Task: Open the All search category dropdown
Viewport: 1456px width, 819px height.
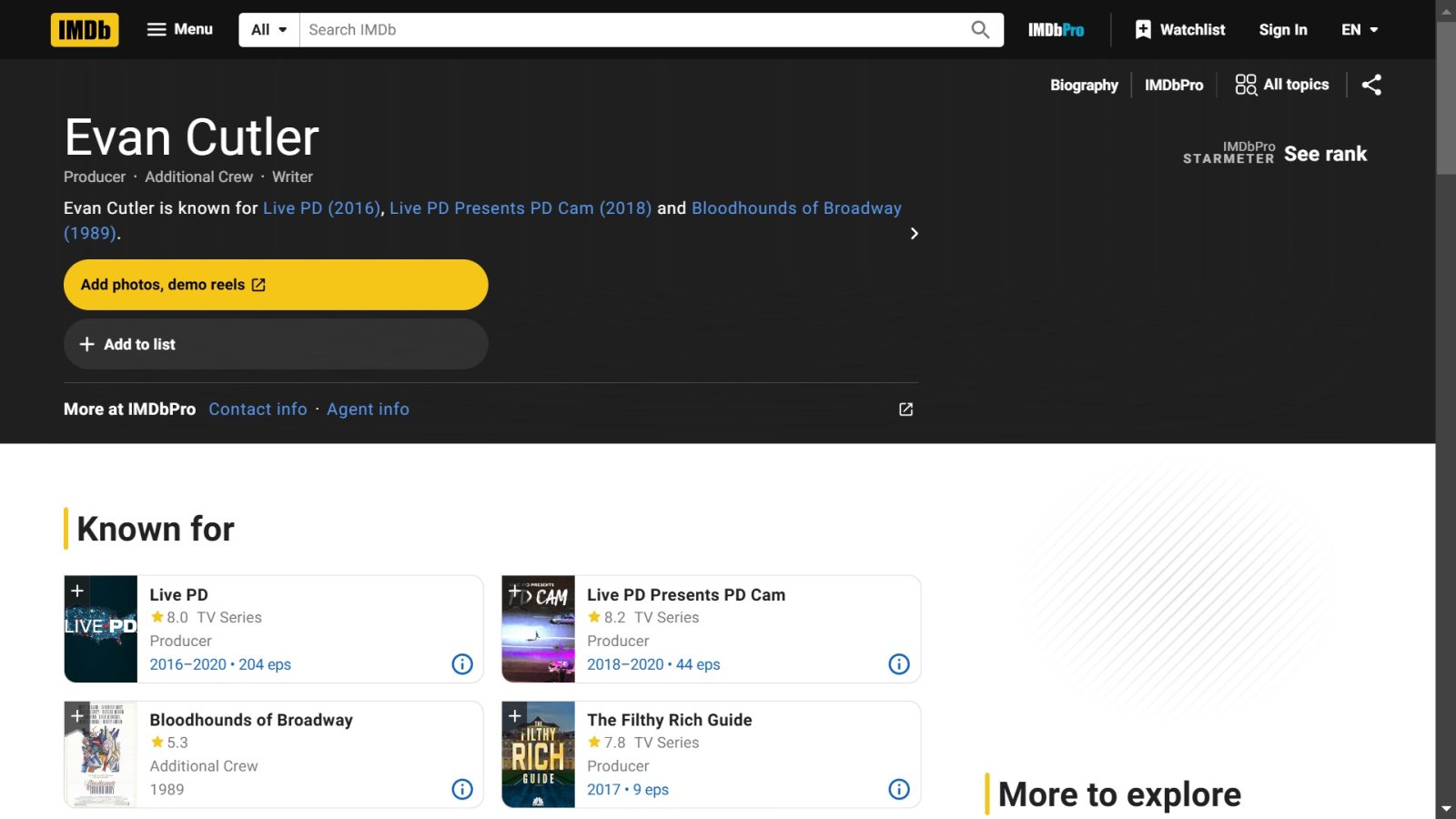Action: point(268,30)
